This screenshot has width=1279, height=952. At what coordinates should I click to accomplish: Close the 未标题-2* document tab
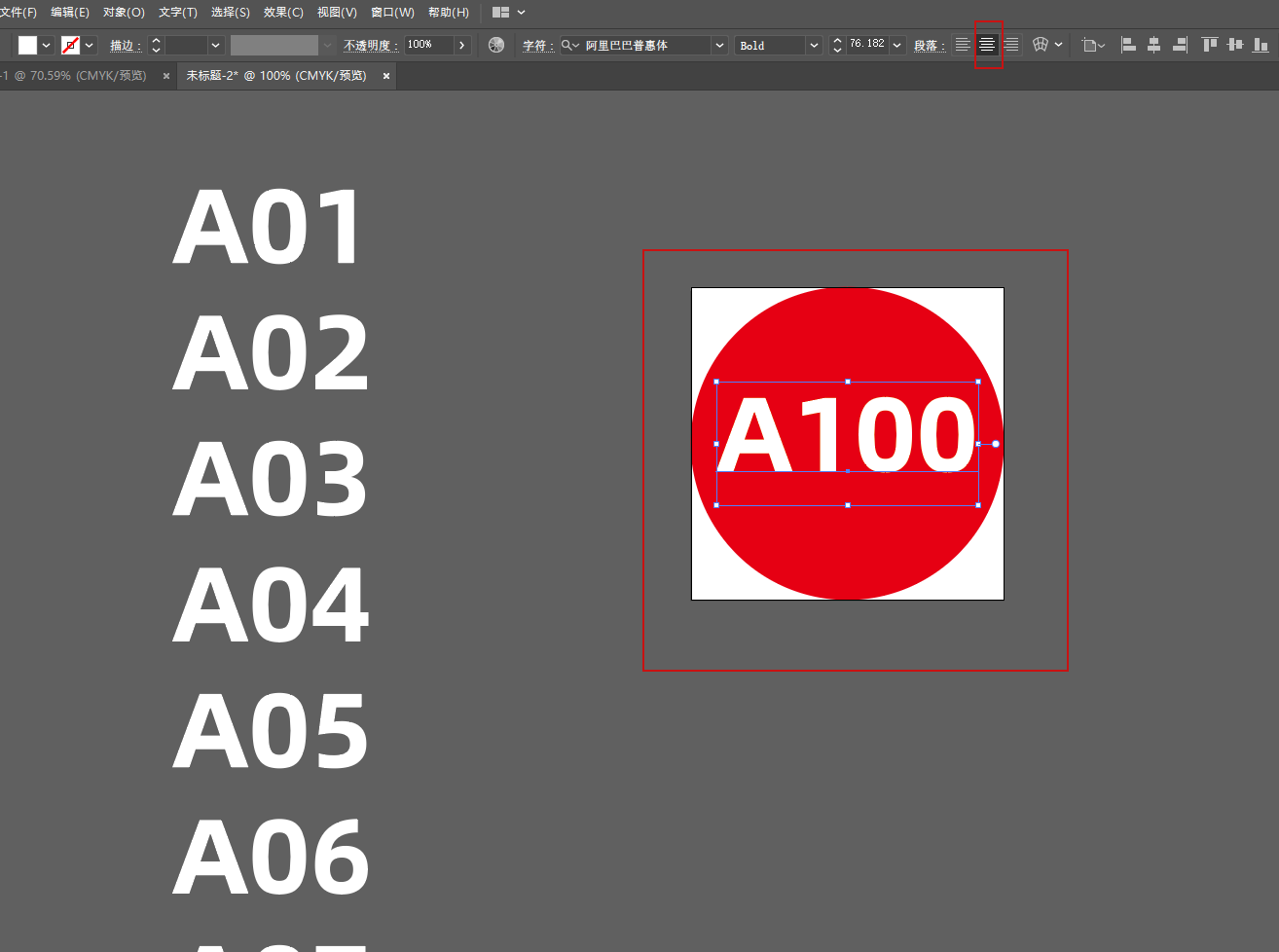pyautogui.click(x=386, y=76)
